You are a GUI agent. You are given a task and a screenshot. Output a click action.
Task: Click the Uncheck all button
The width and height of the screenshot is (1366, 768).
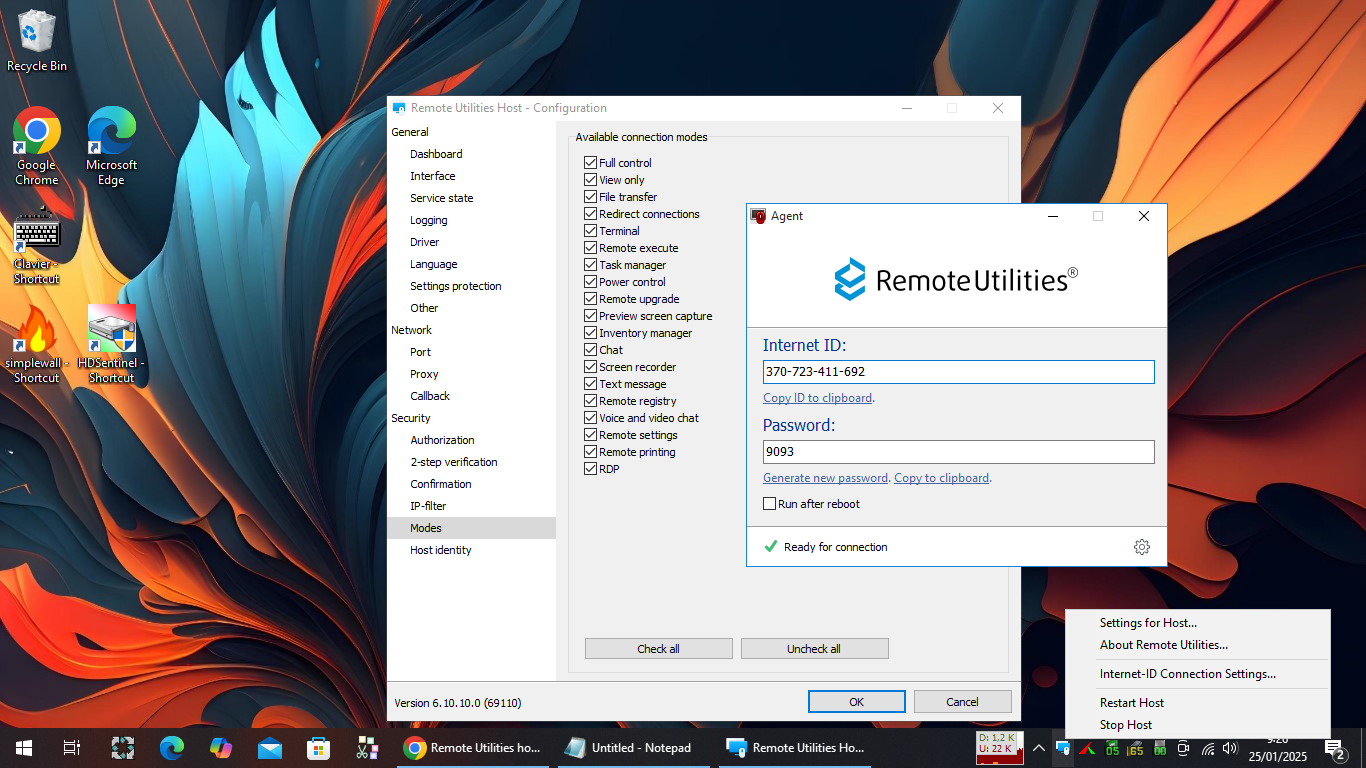coord(814,649)
